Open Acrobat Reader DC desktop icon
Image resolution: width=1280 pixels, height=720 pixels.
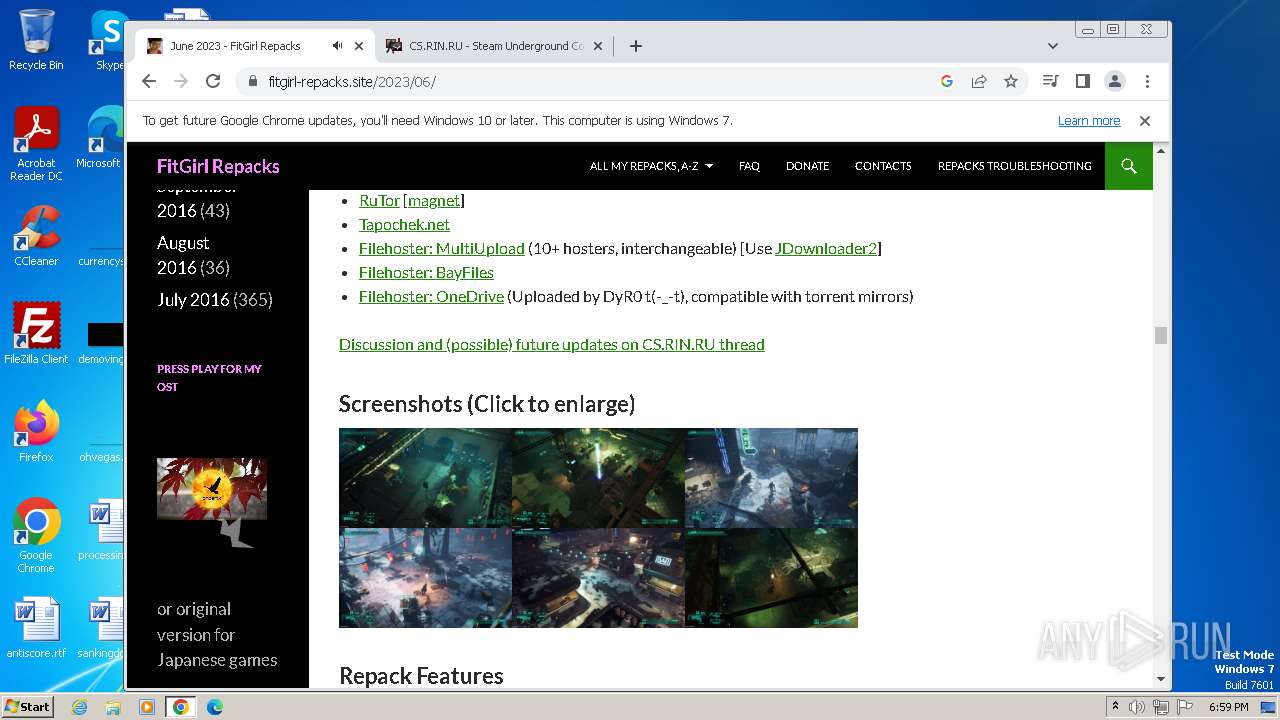click(36, 144)
